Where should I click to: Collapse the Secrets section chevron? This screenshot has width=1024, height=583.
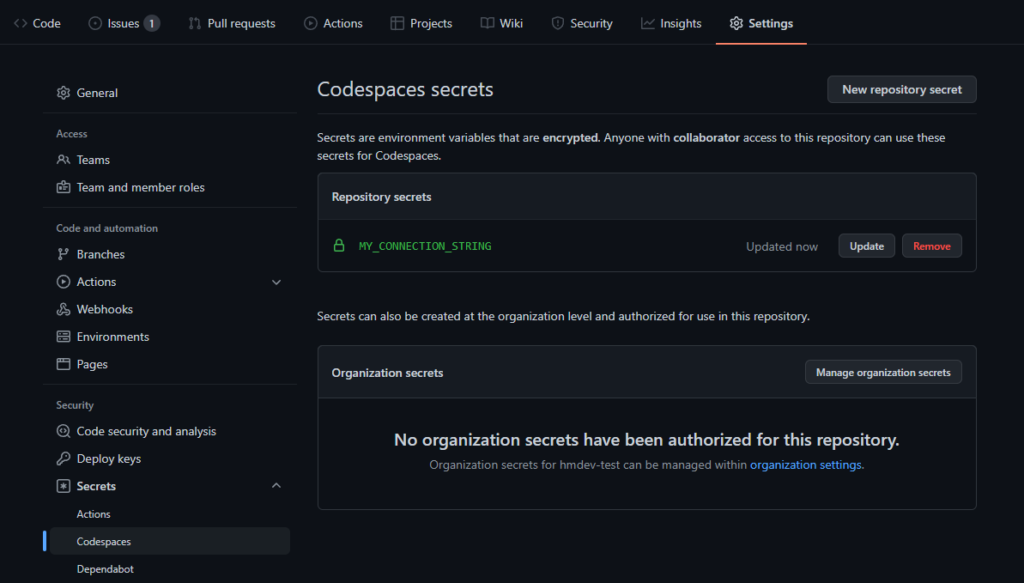click(x=277, y=486)
